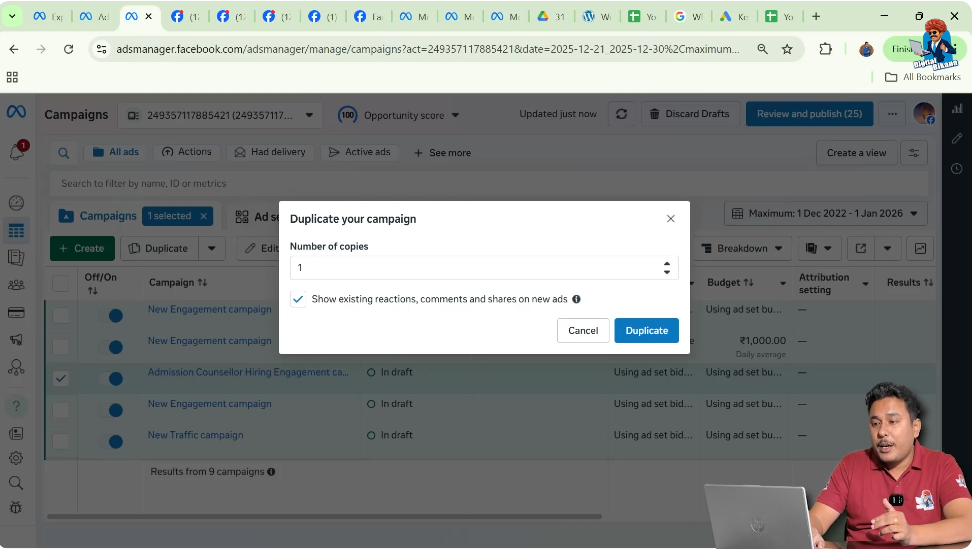This screenshot has width=974, height=550.
Task: Open notifications bell in left sidebar
Action: 17,152
